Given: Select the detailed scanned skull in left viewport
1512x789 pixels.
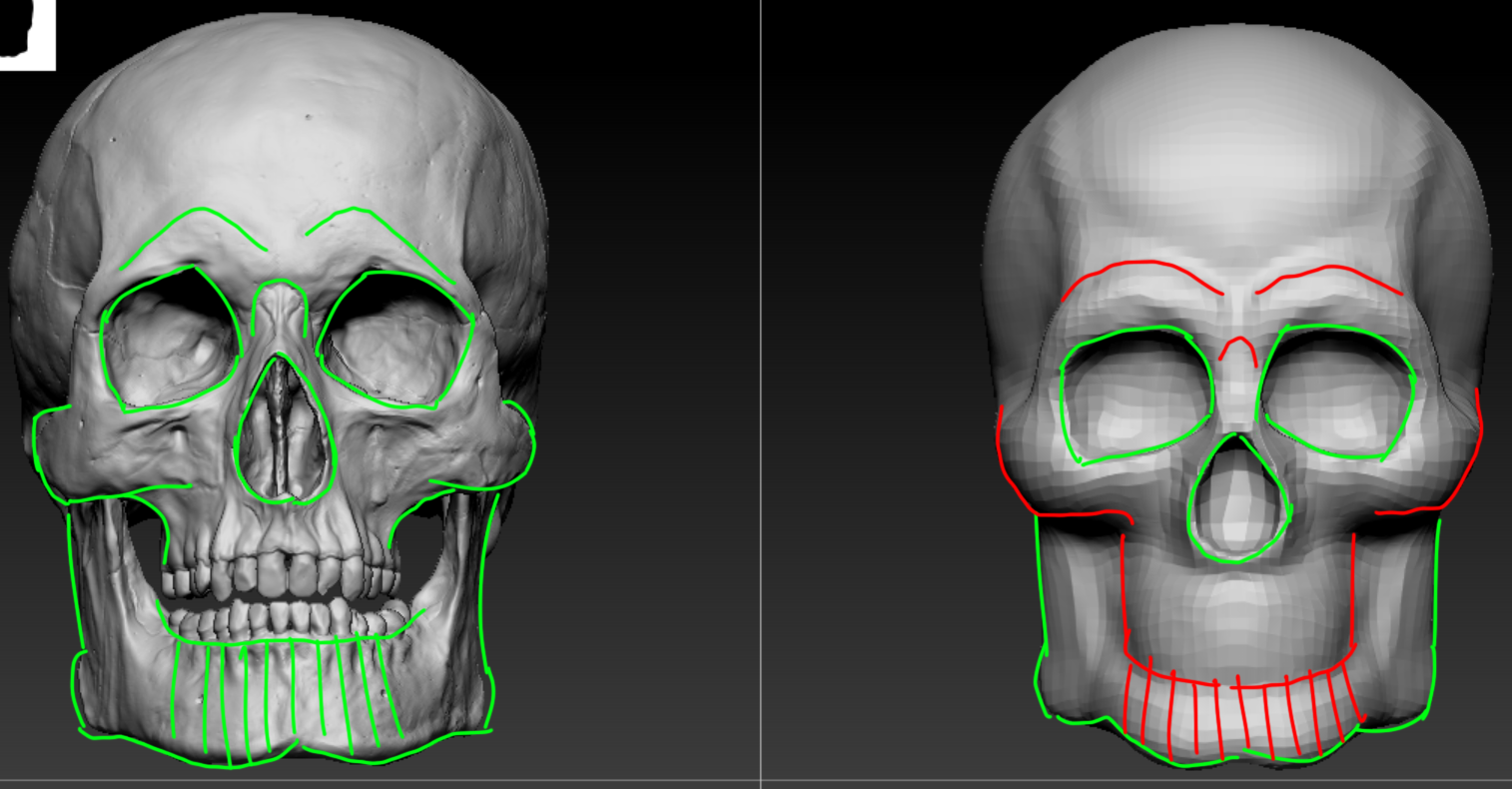Looking at the screenshot, I should 280,390.
